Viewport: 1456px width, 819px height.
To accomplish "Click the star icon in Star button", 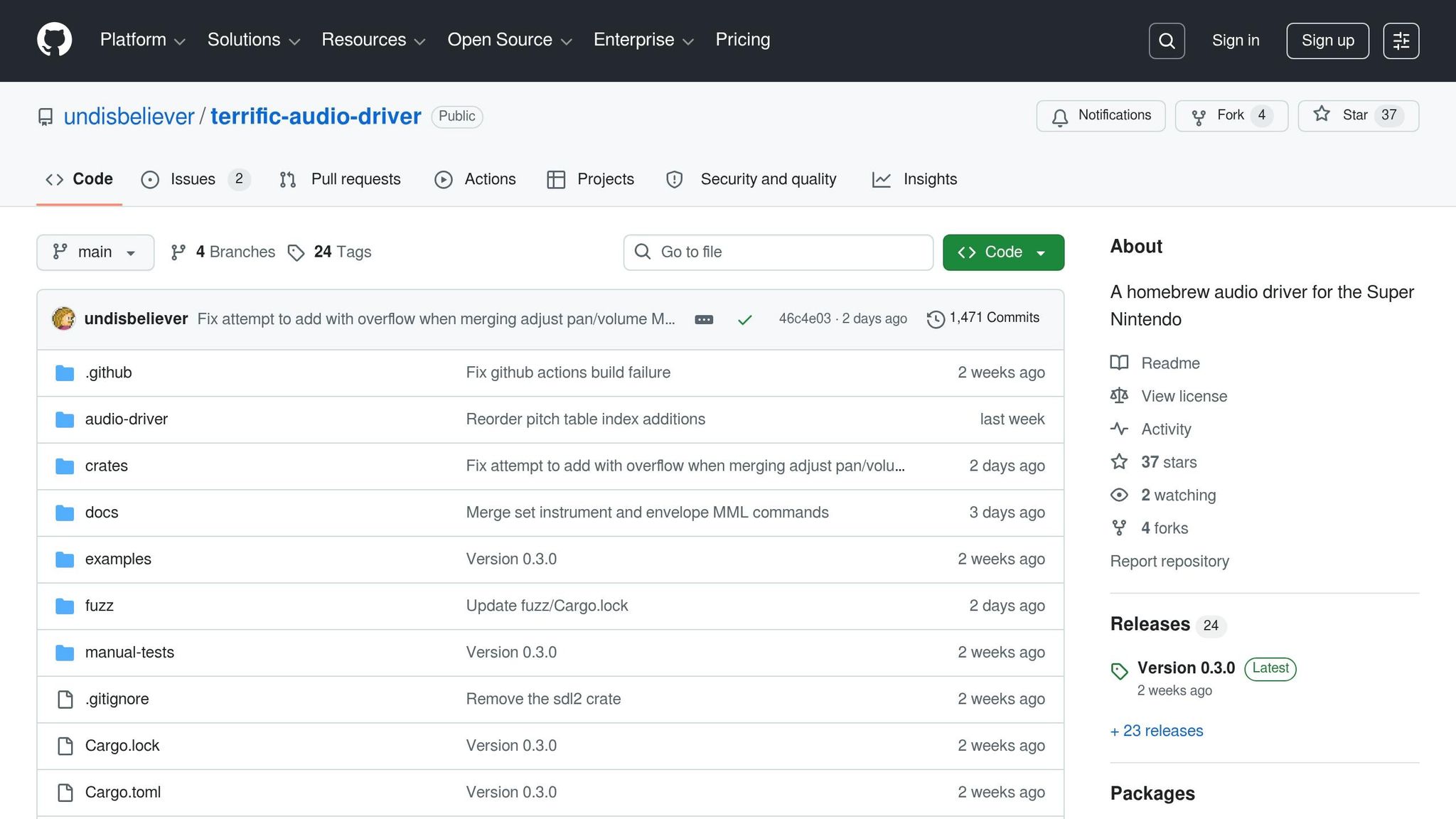I will pyautogui.click(x=1322, y=114).
